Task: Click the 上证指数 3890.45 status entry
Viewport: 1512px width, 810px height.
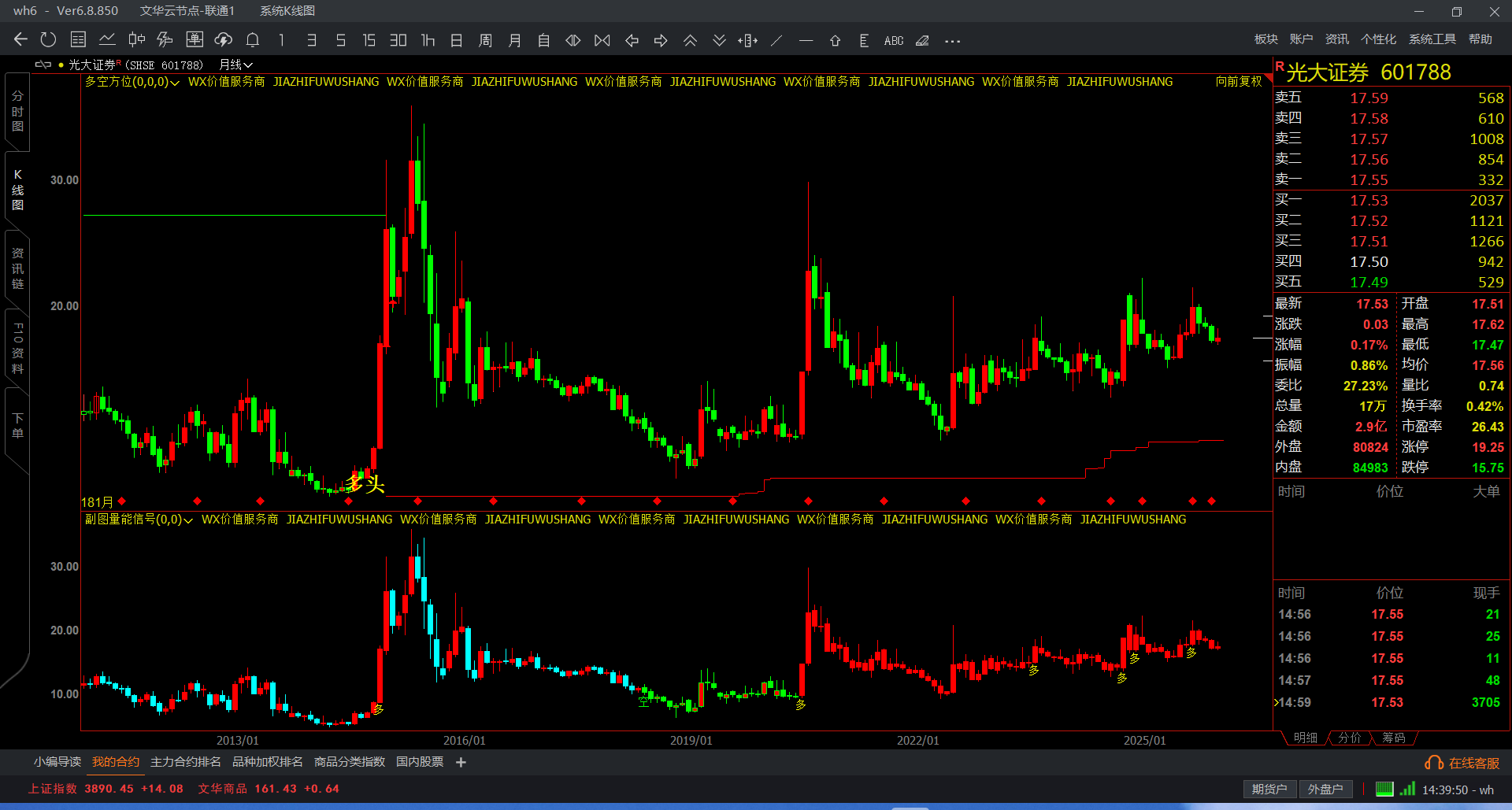Action: click(x=106, y=789)
